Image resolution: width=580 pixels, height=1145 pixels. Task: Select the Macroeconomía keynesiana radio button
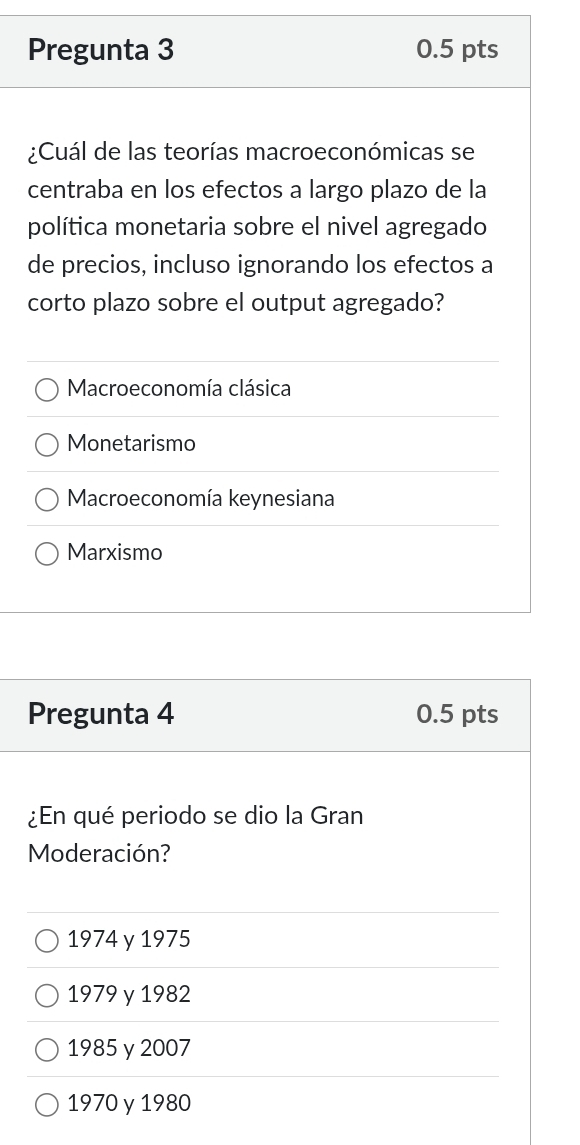(47, 499)
